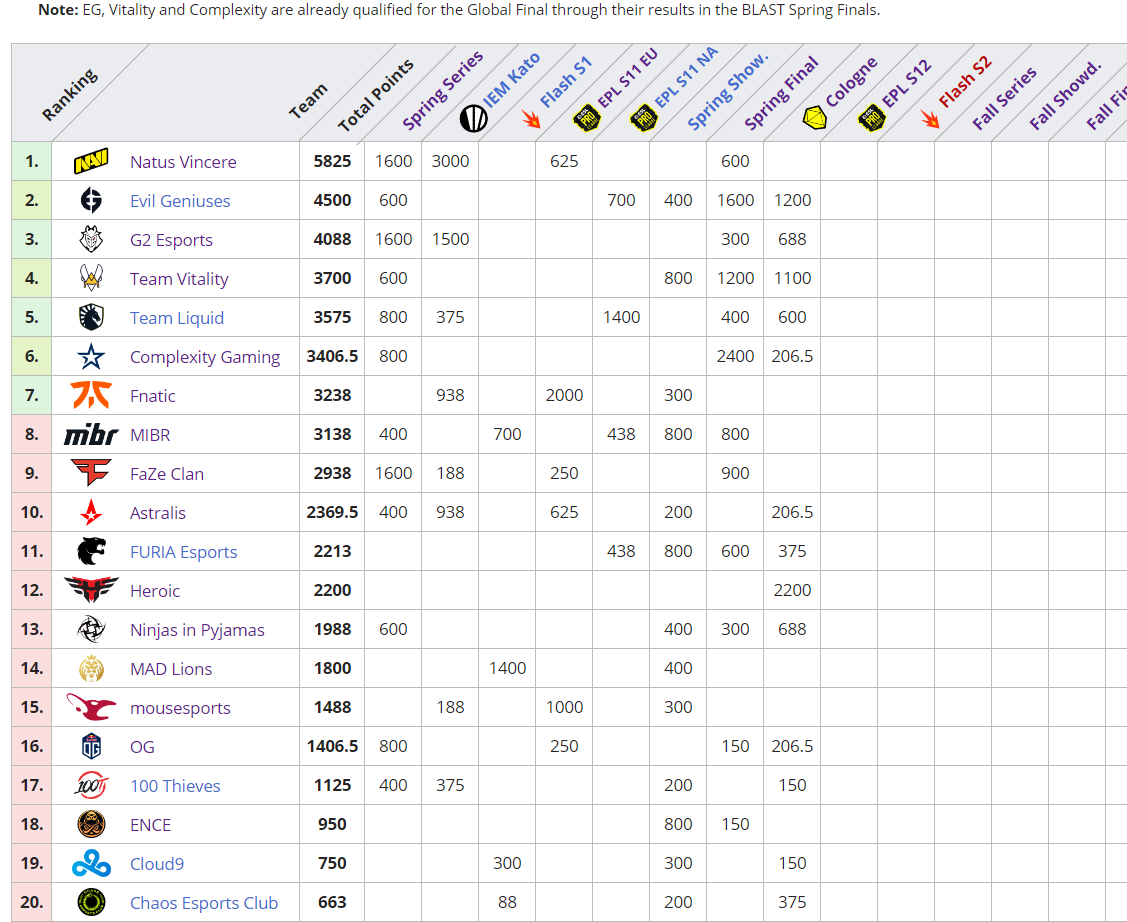This screenshot has width=1127, height=922.
Task: Open the EPL S12 header link
Action: click(907, 83)
